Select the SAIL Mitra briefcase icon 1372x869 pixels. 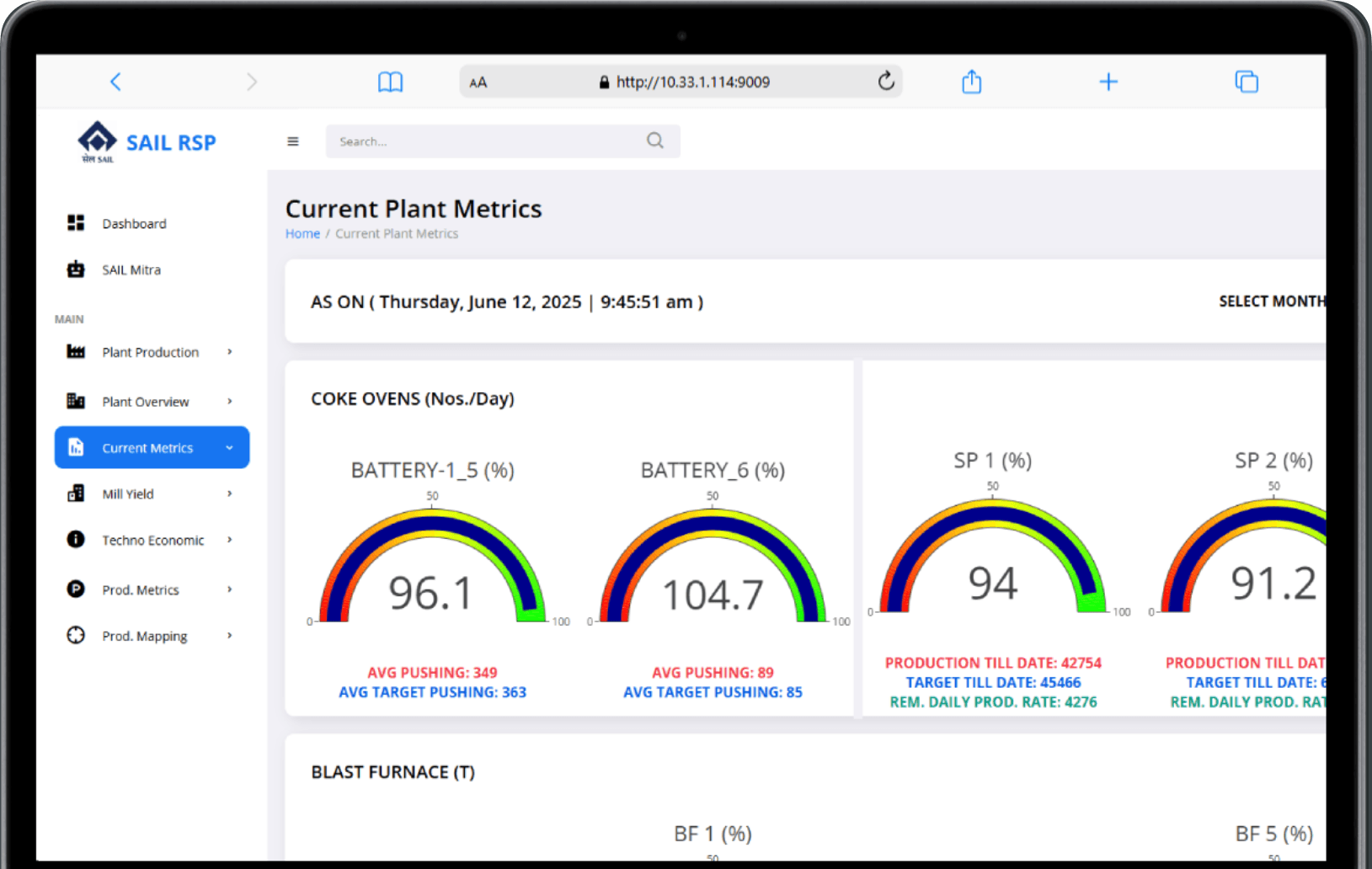coord(75,269)
